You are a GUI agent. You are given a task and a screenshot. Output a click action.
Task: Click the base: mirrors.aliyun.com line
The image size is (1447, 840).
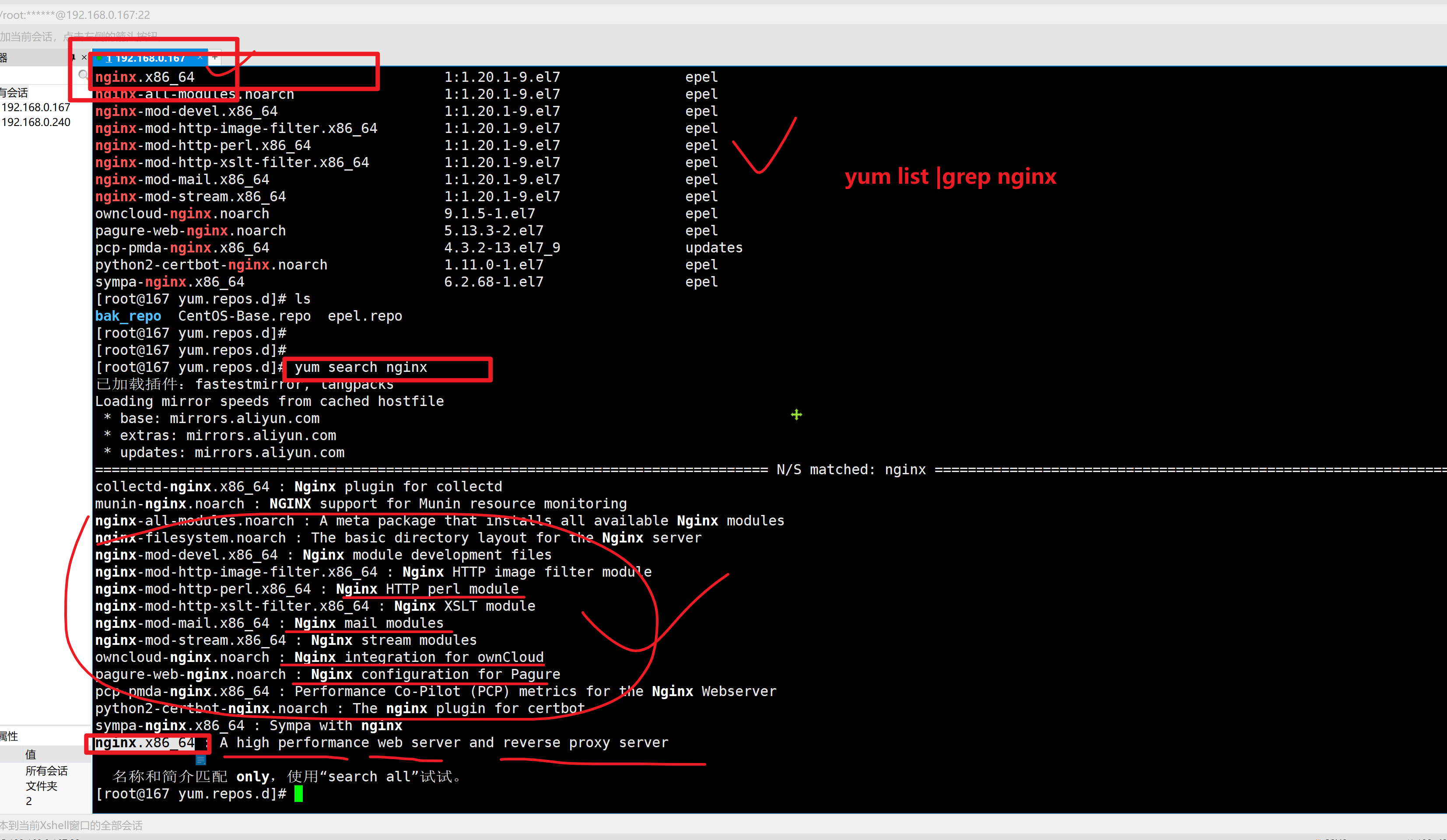tap(211, 419)
